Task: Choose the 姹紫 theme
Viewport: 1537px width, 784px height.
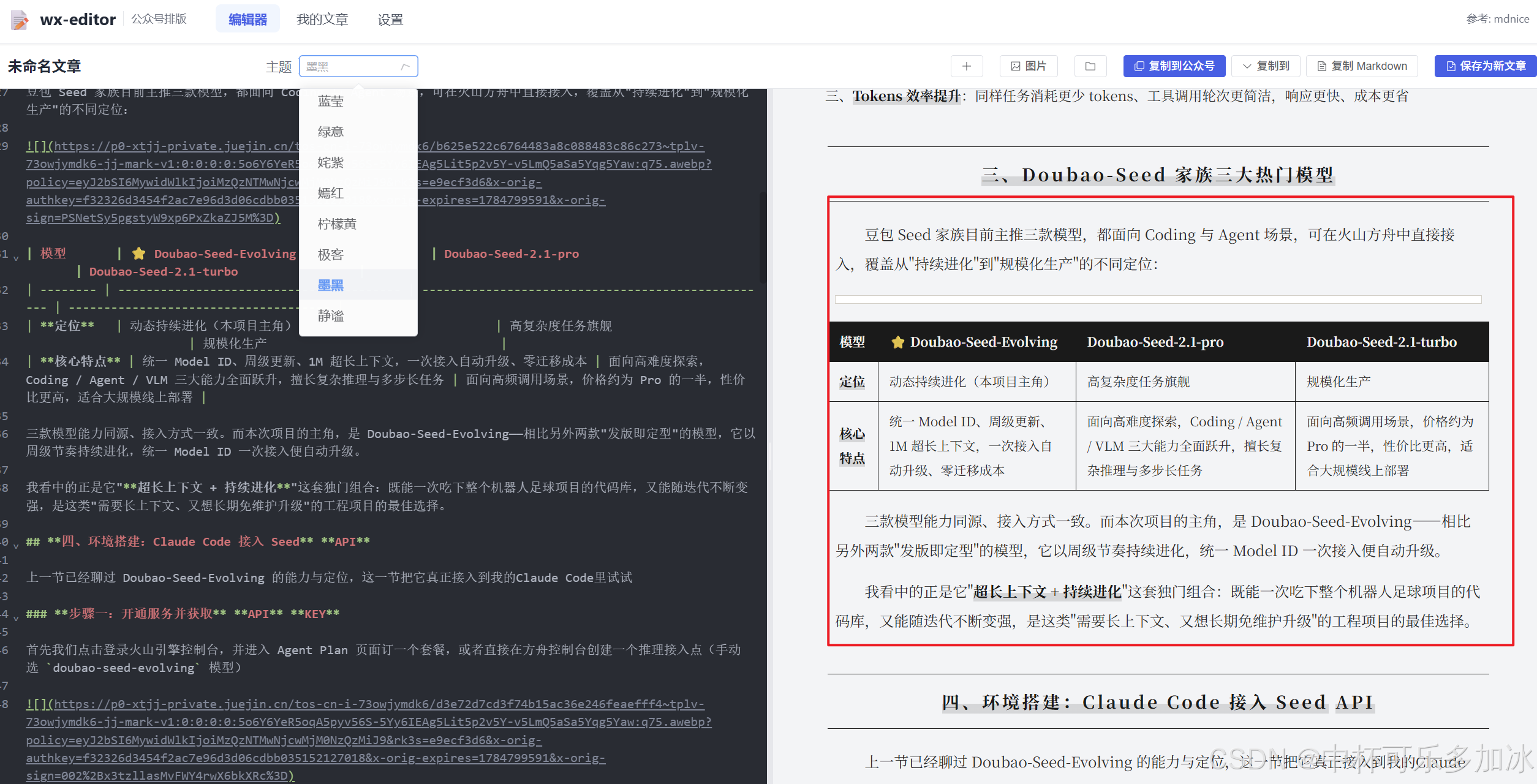Action: (358, 162)
